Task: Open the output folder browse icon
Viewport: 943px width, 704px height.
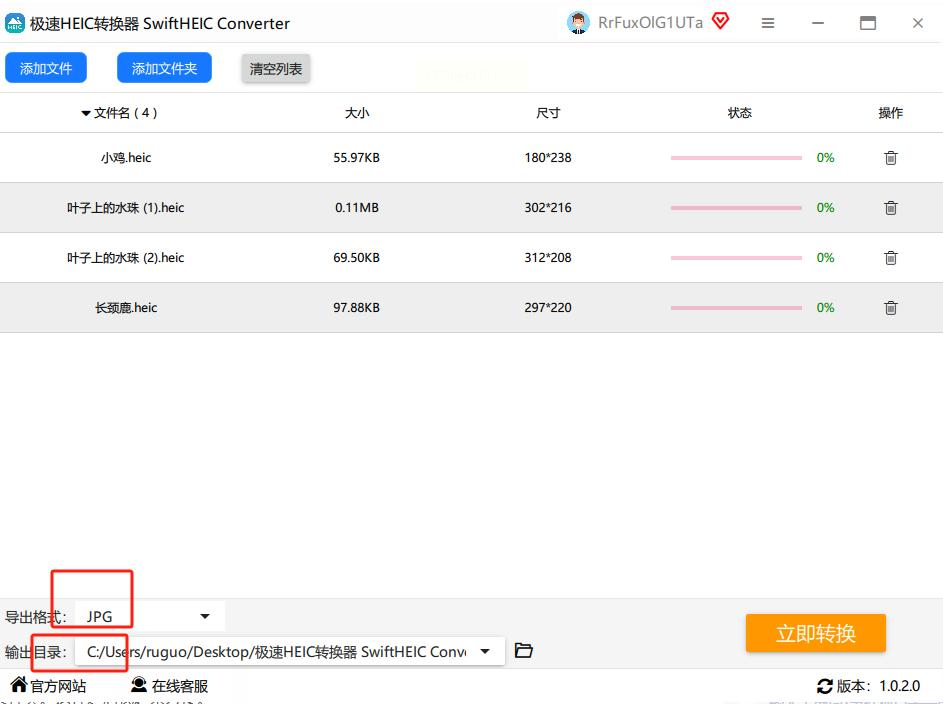Action: tap(523, 650)
